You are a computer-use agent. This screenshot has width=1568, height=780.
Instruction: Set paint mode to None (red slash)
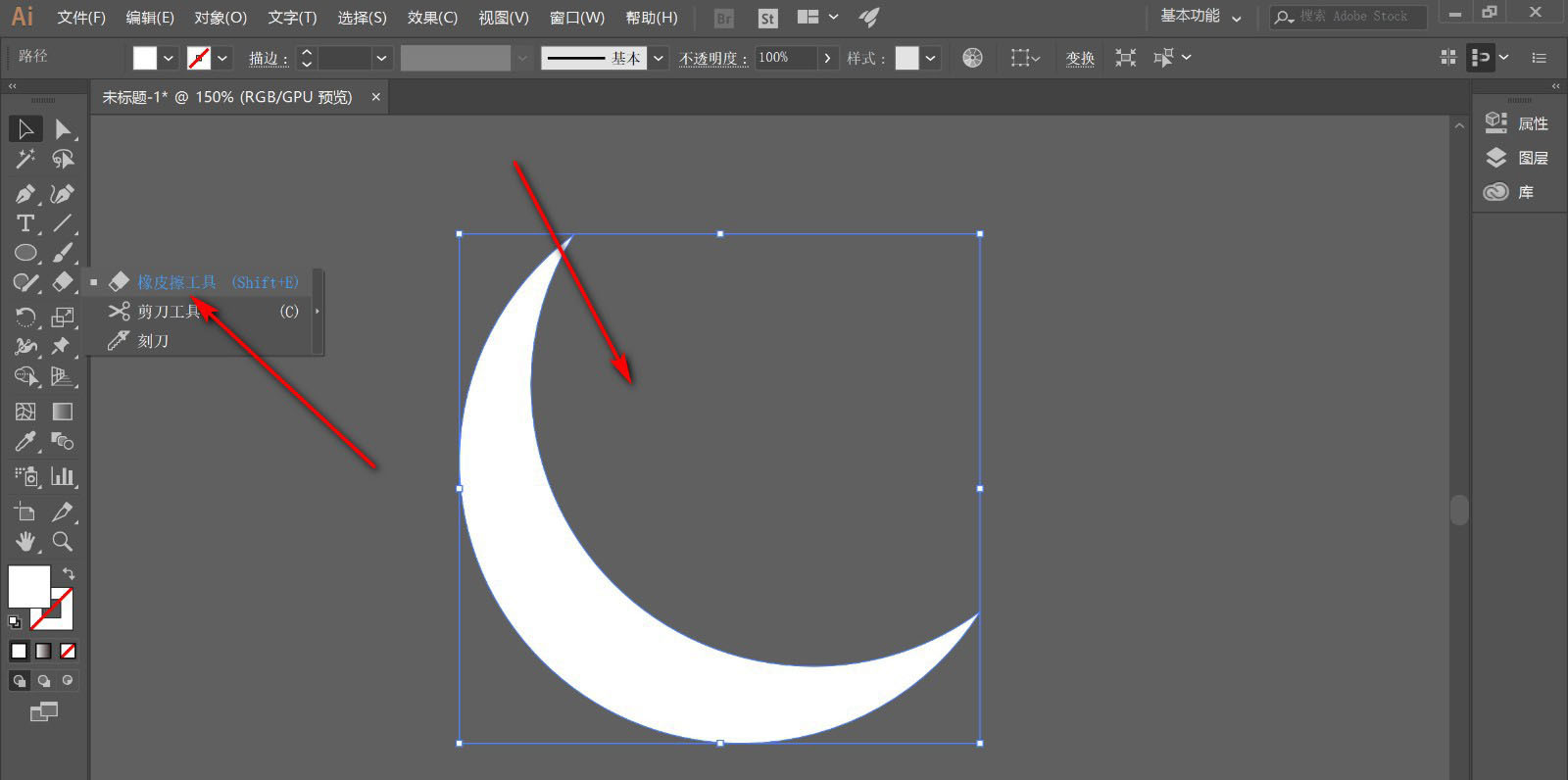(68, 651)
